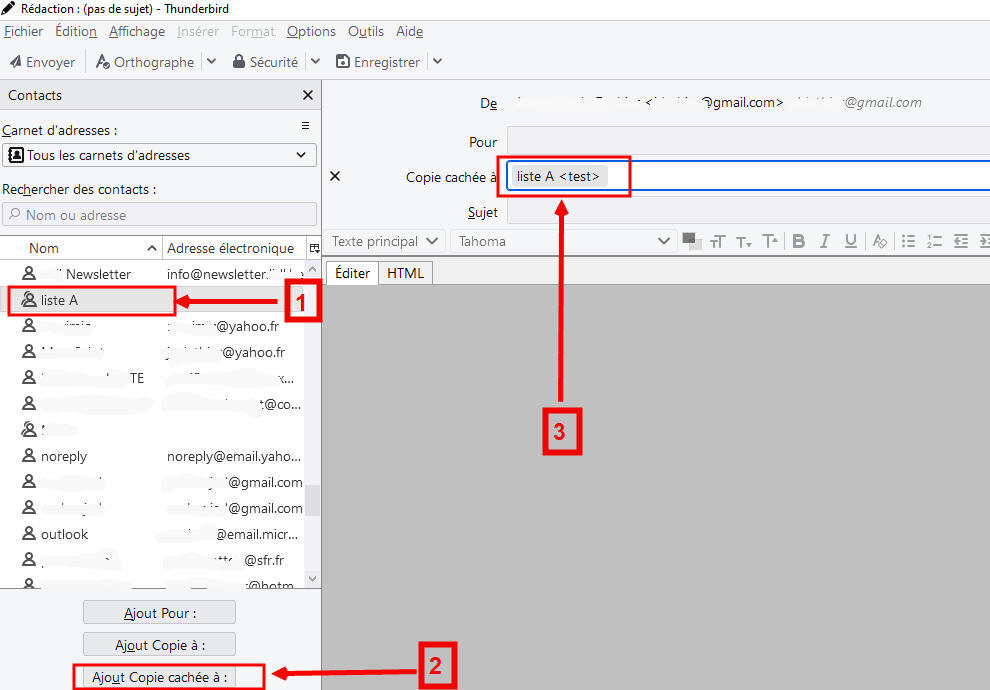Screen dimensions: 990x690
Task: Click the Ajout Pour button
Action: click(159, 613)
